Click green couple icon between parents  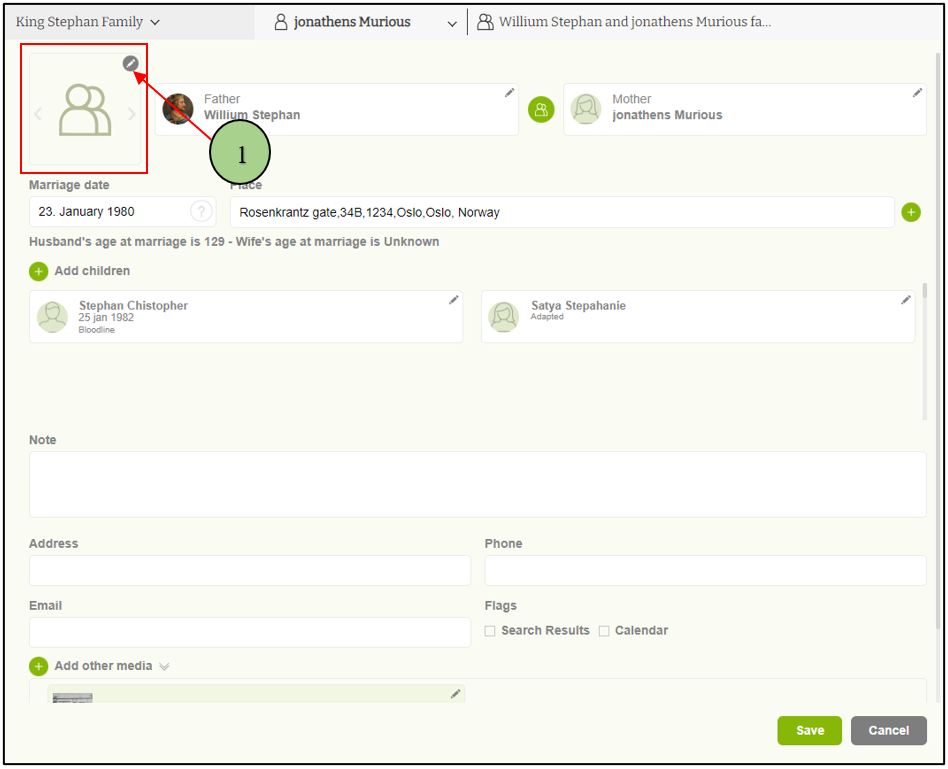tap(541, 110)
